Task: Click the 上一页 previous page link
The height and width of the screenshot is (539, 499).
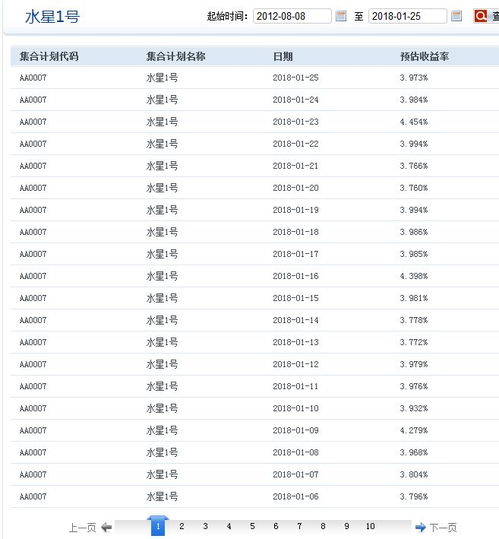Action: tap(82, 528)
